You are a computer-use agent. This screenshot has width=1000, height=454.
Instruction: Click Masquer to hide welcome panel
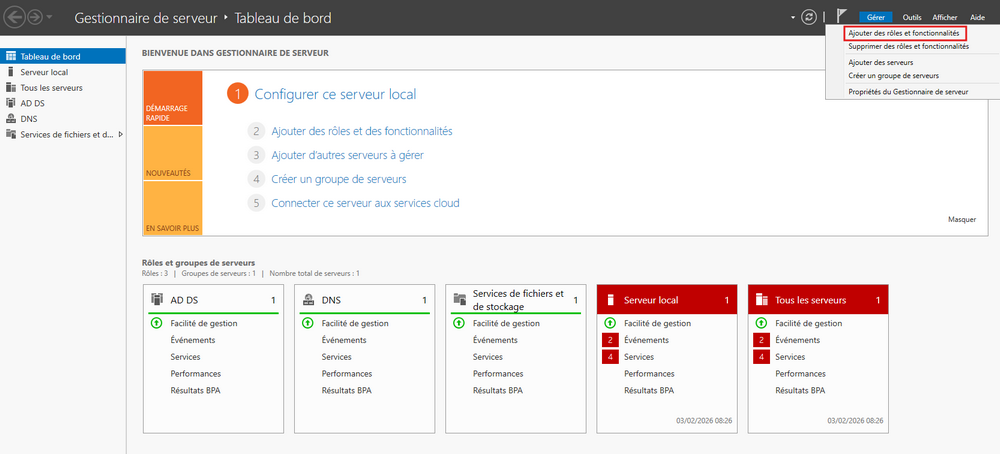(x=961, y=219)
